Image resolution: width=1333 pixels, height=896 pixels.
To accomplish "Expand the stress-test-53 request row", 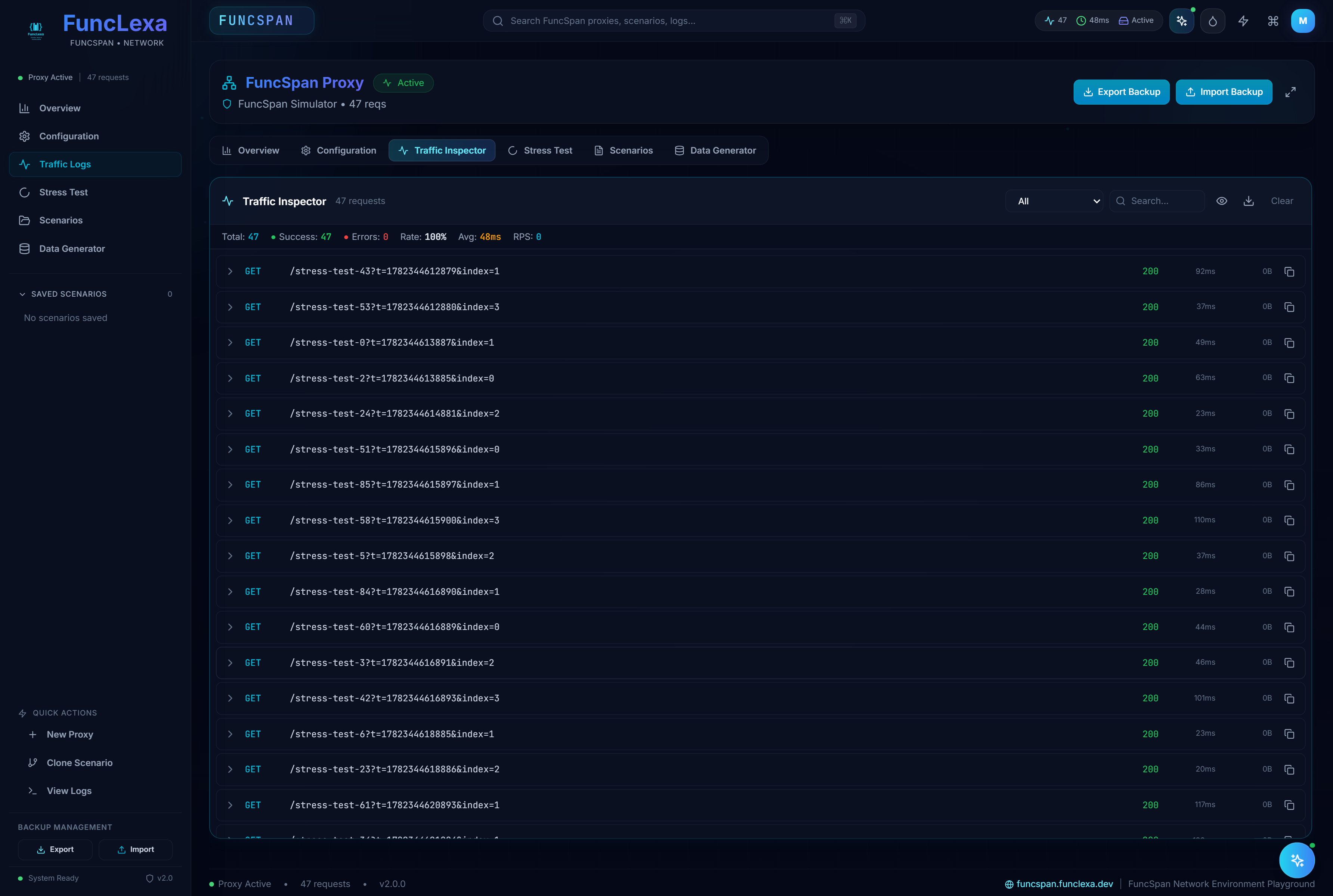I will pos(230,308).
